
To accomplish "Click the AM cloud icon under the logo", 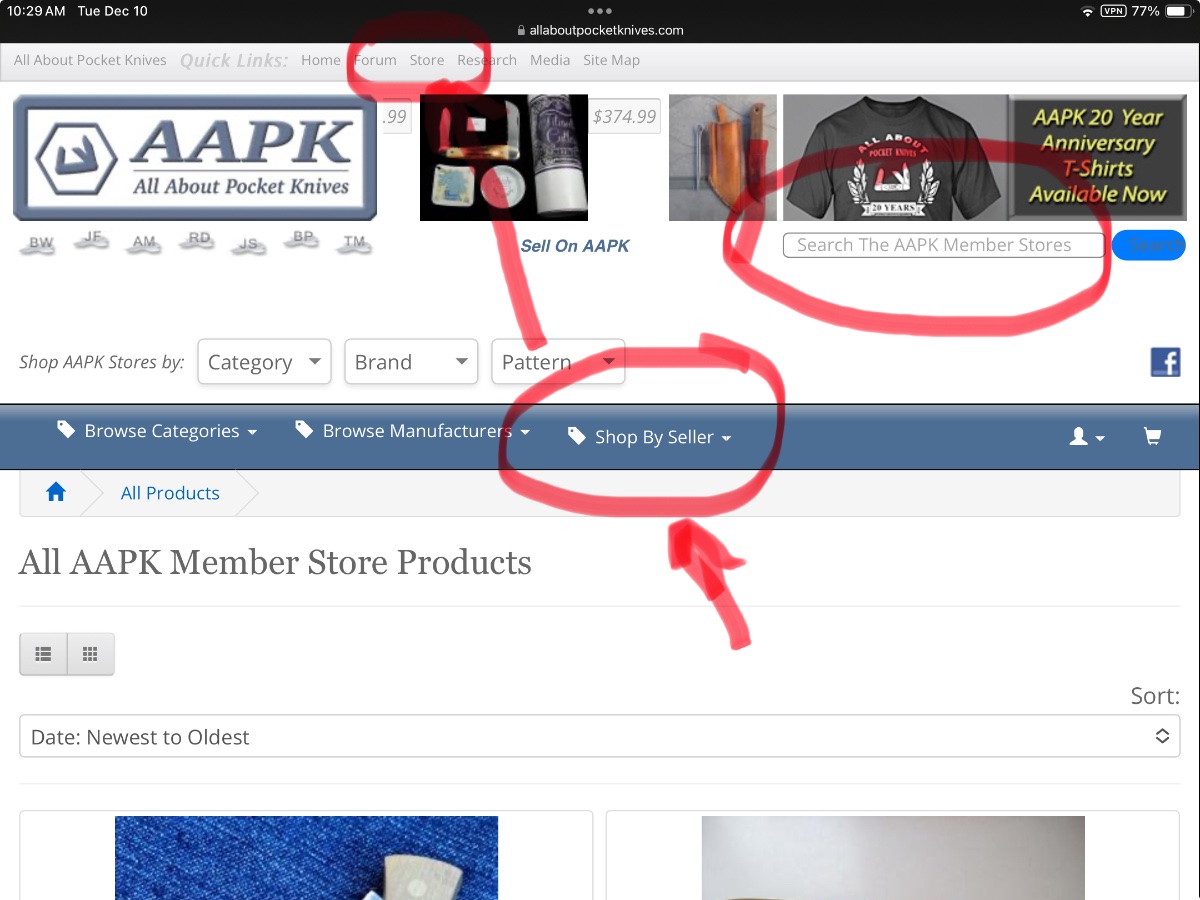I will [144, 244].
